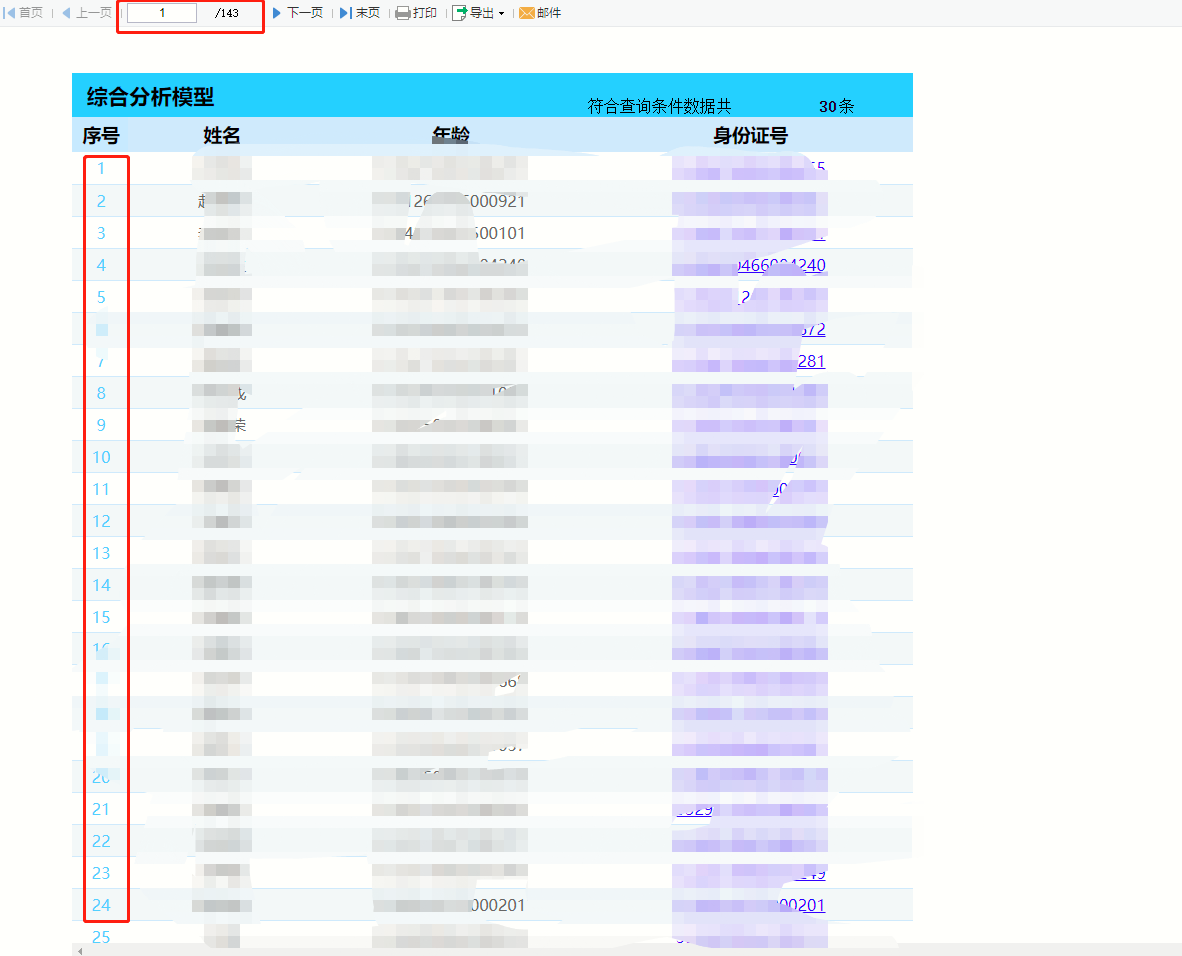
Task: Click row number 8
Action: (x=101, y=393)
